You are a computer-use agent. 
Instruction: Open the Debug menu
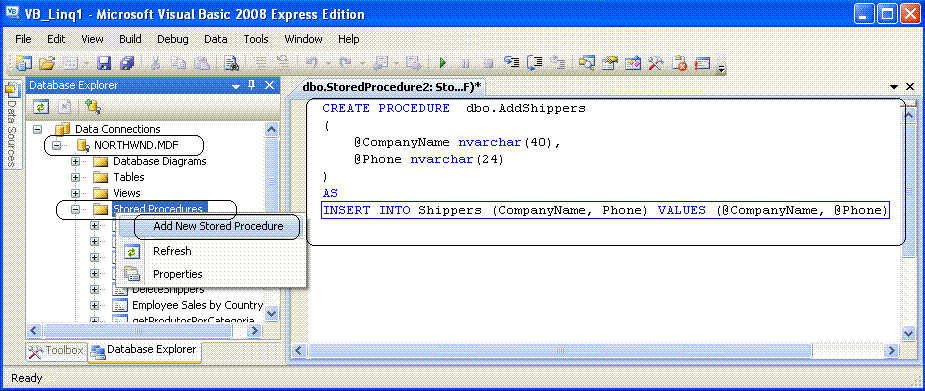172,40
